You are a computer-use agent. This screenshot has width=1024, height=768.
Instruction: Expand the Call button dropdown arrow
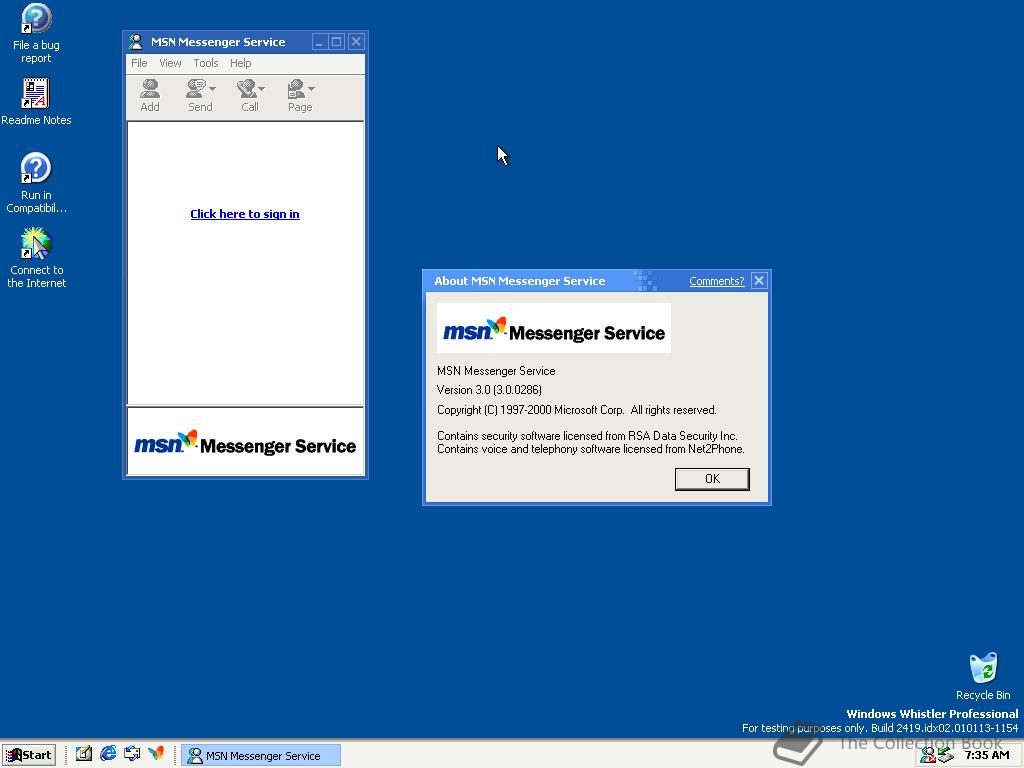point(262,89)
